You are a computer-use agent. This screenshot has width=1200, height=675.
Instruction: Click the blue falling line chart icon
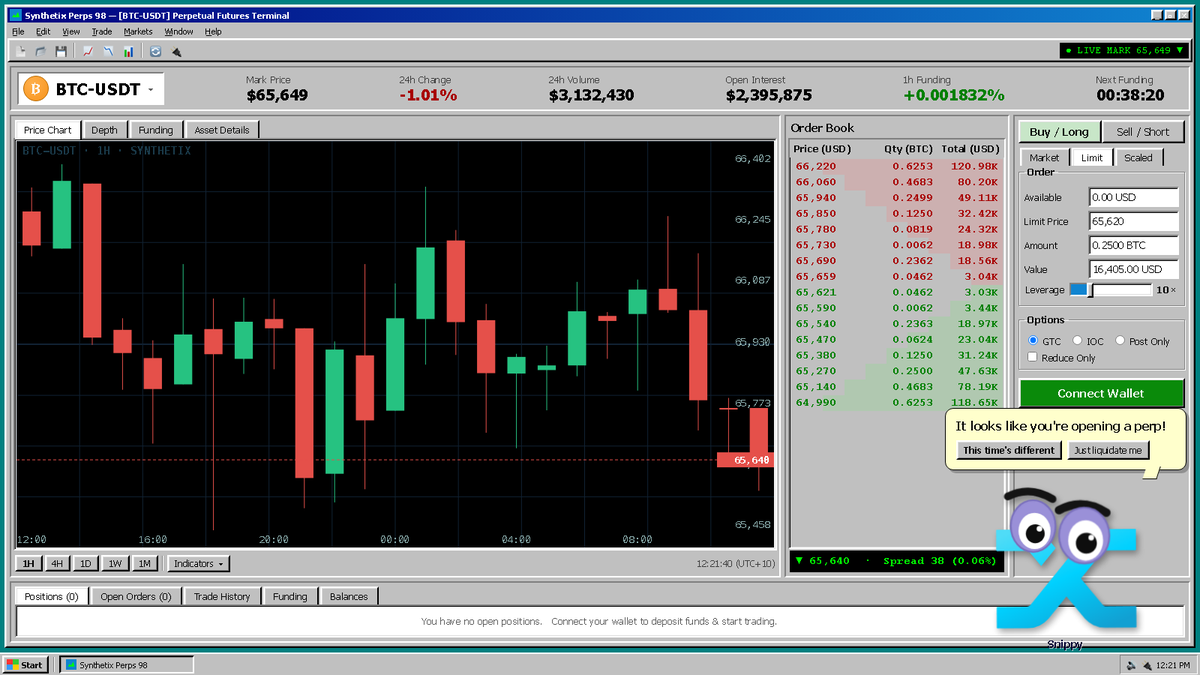(108, 51)
